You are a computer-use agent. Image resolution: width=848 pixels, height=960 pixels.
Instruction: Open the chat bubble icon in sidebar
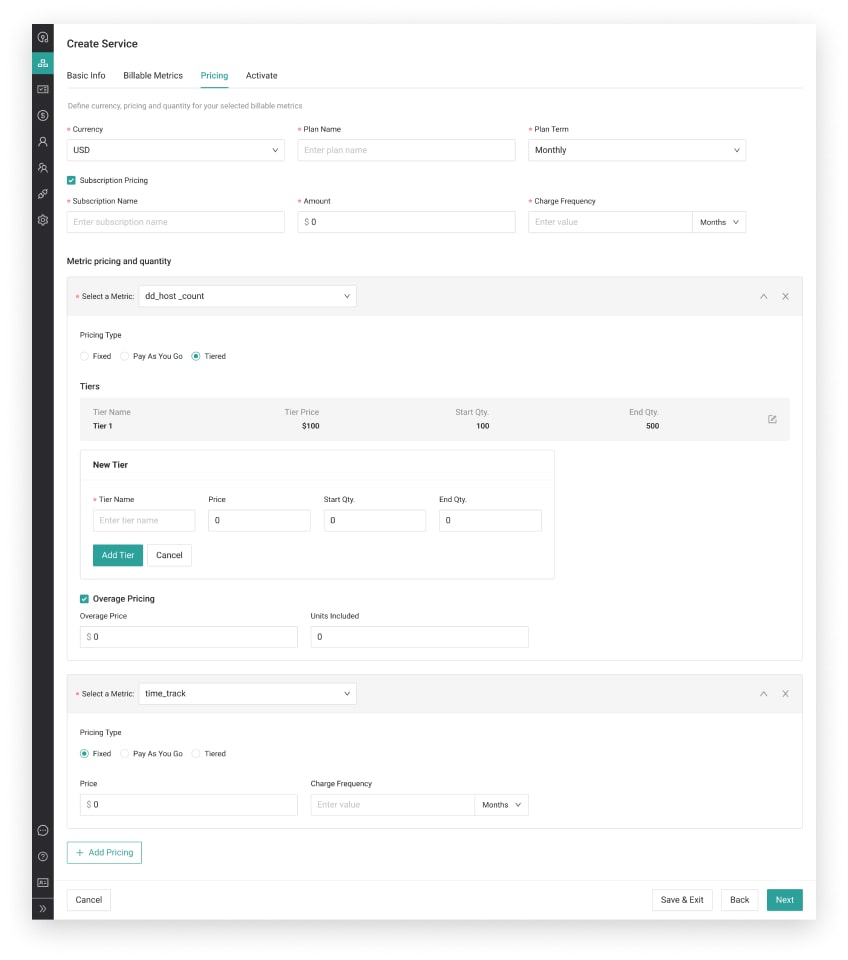[x=42, y=830]
